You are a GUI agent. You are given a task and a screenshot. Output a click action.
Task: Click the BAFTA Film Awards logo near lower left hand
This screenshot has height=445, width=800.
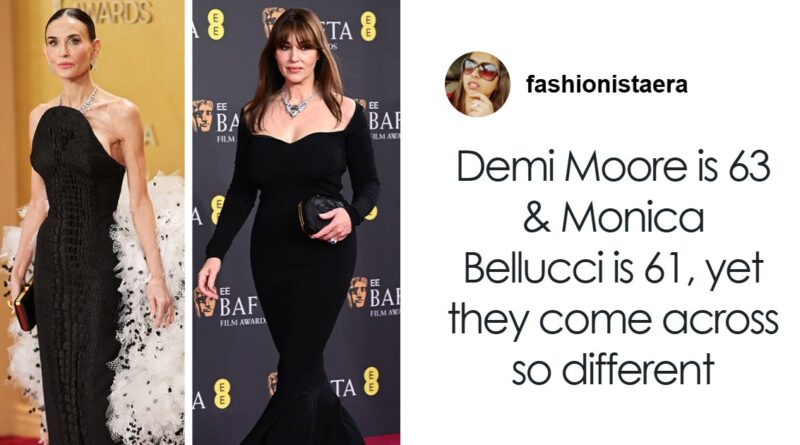[231, 306]
